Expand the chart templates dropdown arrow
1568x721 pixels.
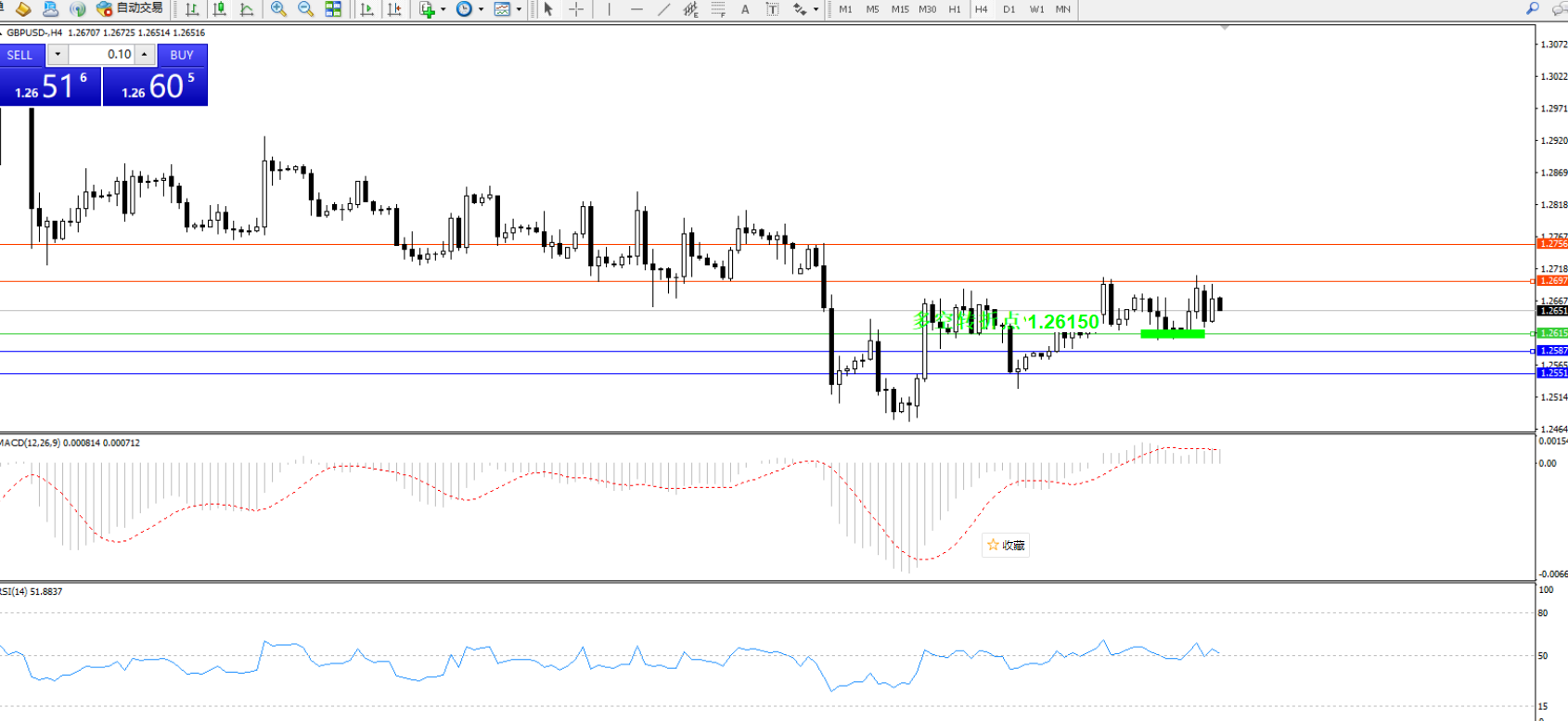point(519,9)
